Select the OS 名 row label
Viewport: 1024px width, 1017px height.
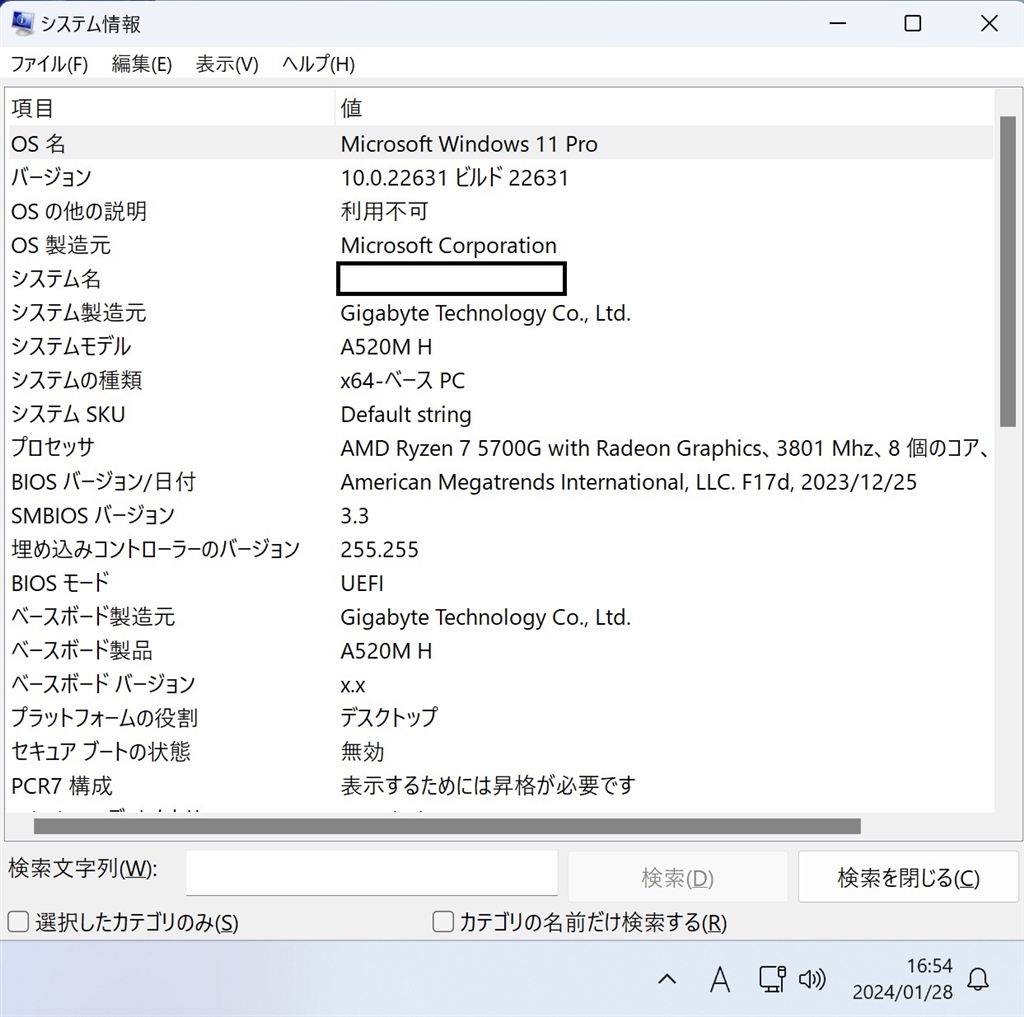click(x=39, y=144)
